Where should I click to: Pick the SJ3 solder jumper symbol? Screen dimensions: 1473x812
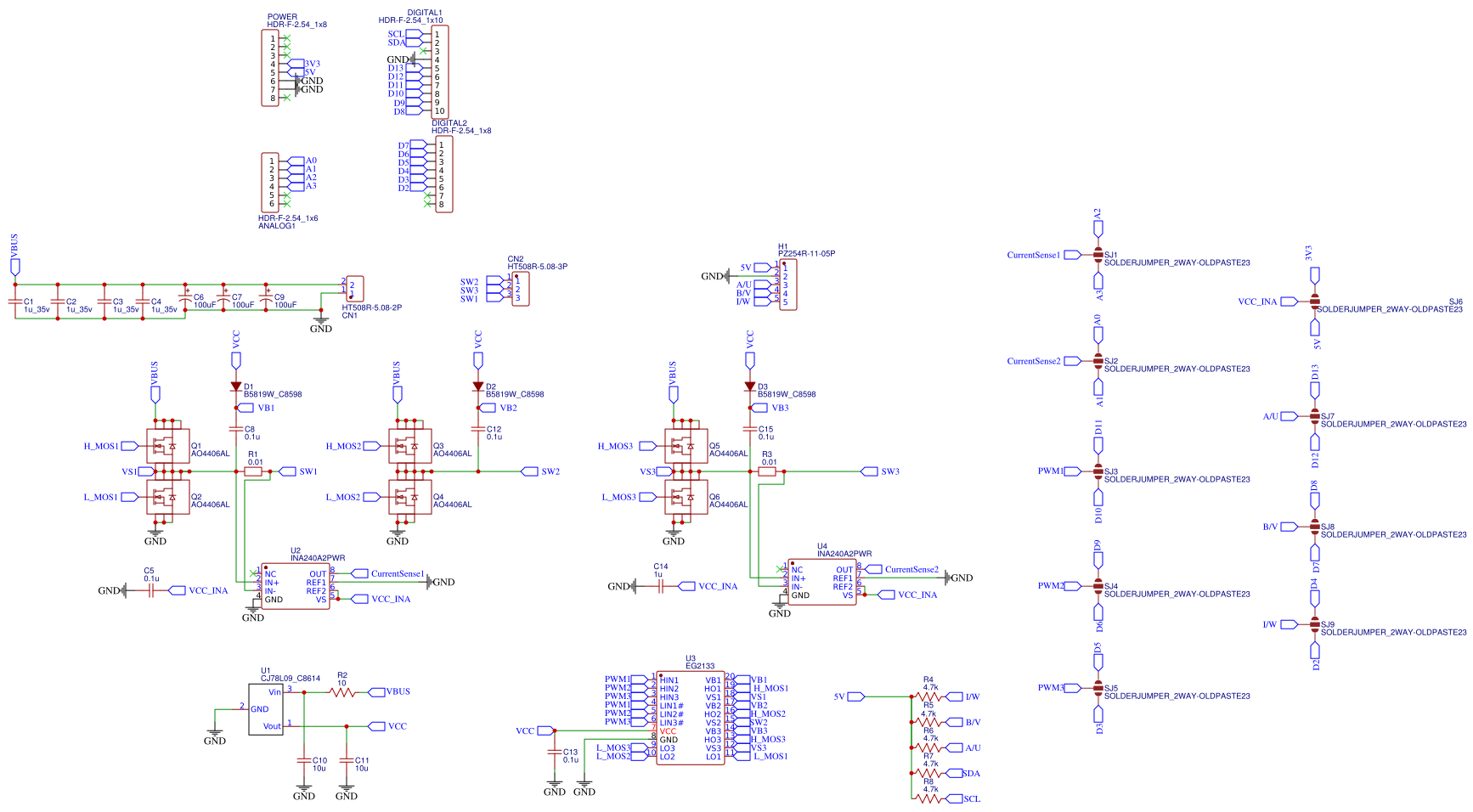pyautogui.click(x=1098, y=471)
